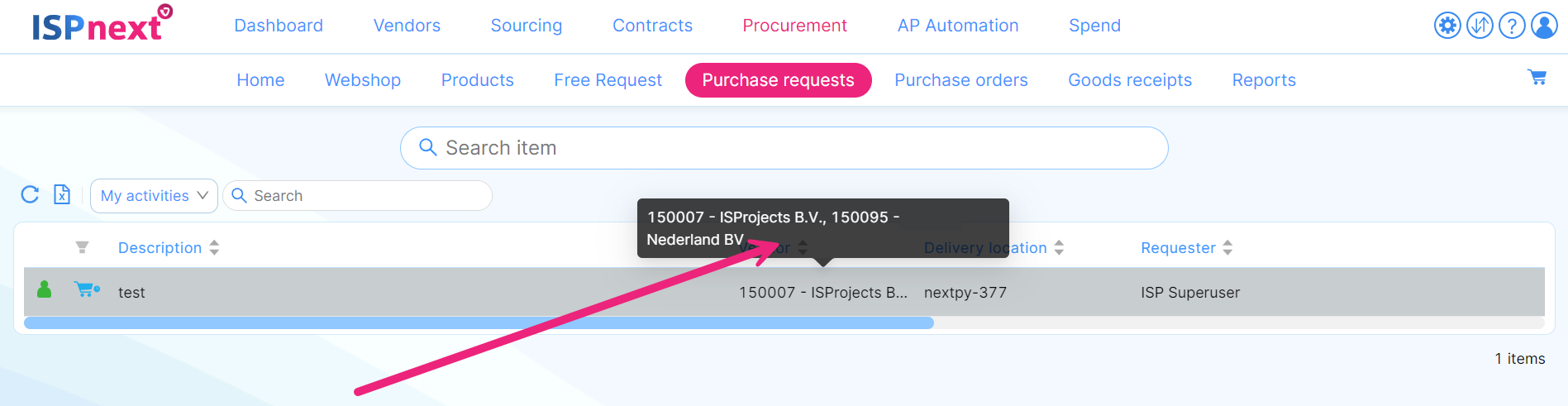1568x406 pixels.
Task: Open the Webshop link
Action: point(363,80)
